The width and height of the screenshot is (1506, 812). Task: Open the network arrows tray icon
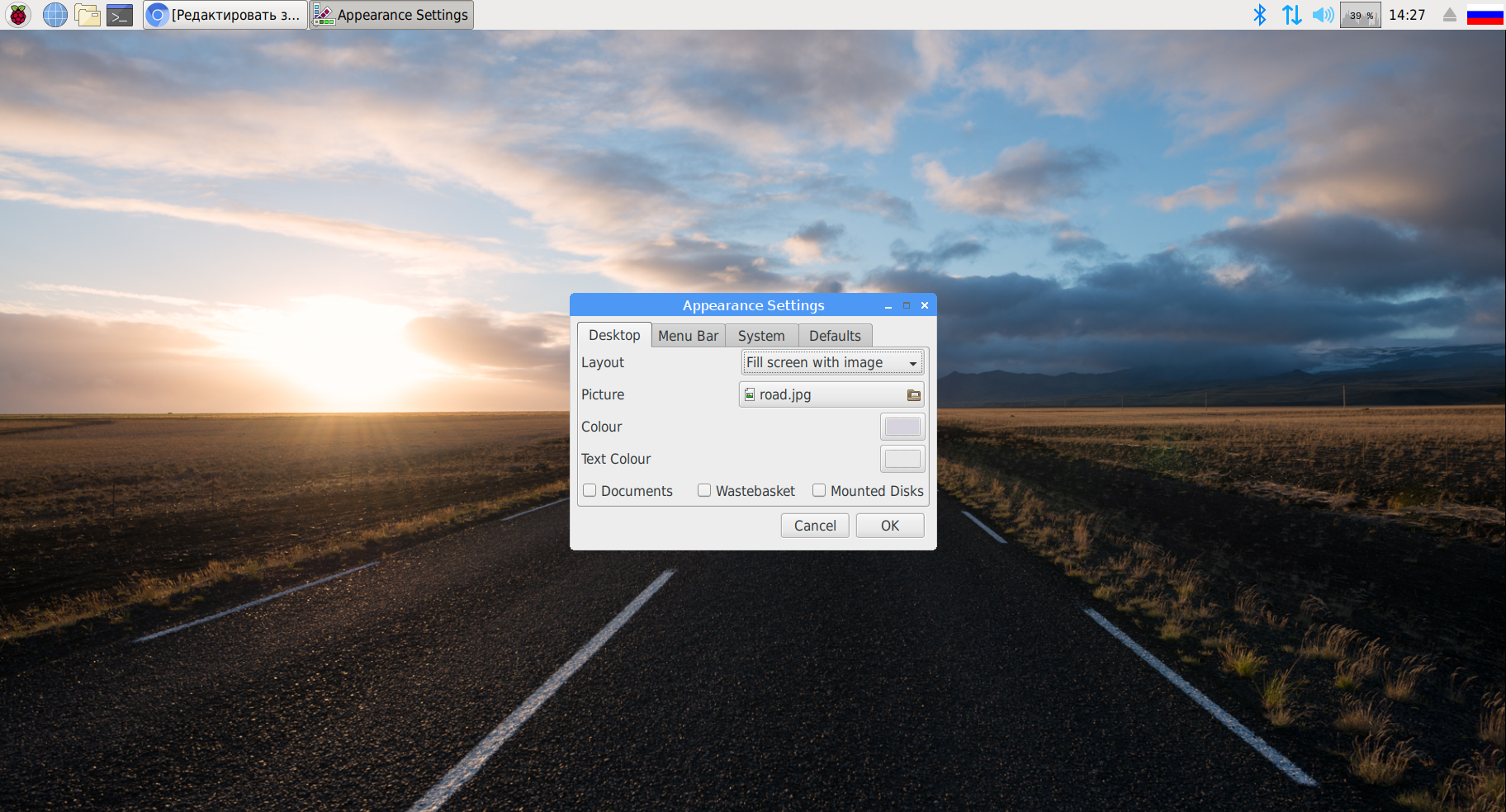tap(1292, 15)
